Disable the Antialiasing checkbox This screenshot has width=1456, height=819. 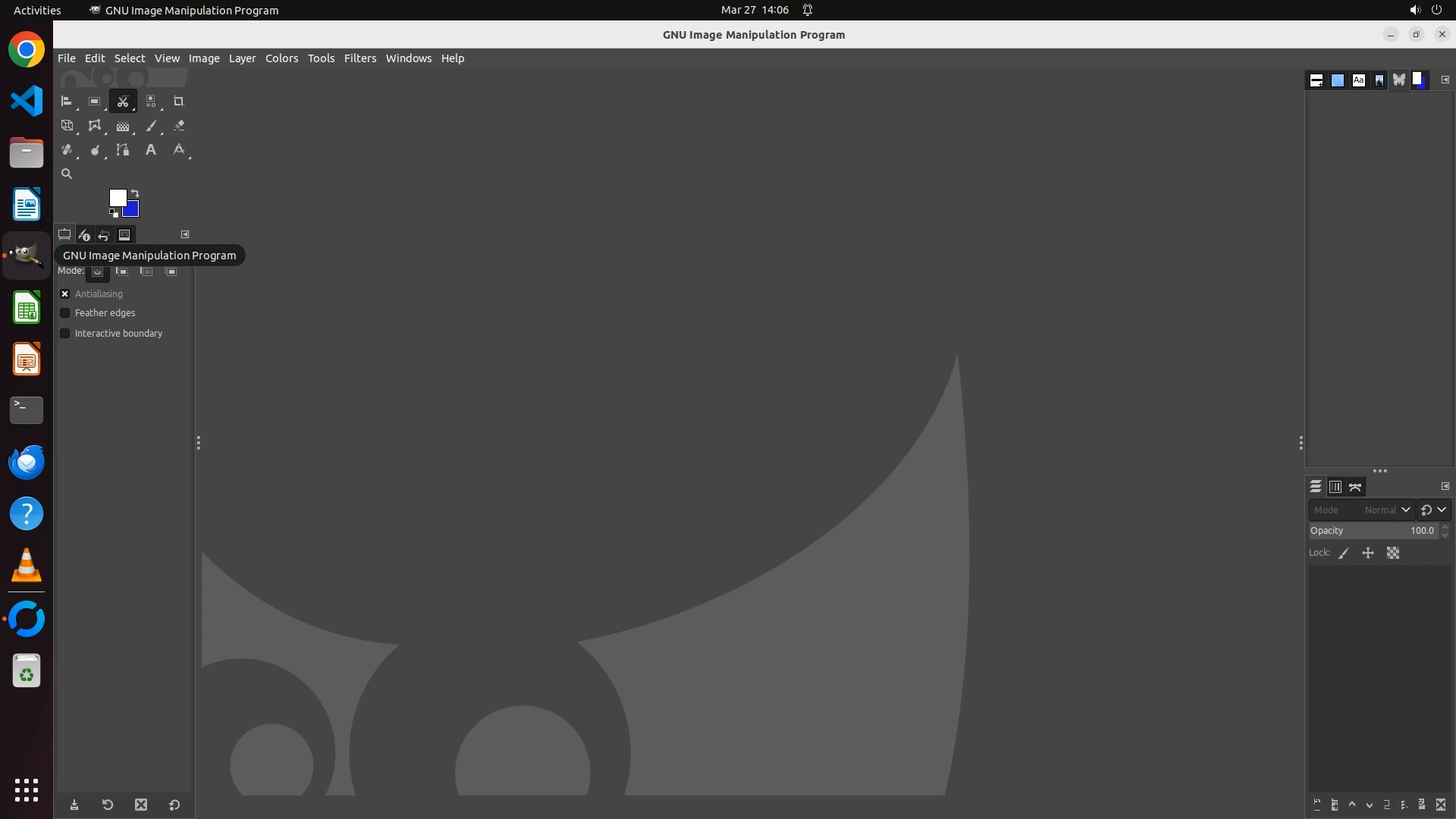click(65, 294)
